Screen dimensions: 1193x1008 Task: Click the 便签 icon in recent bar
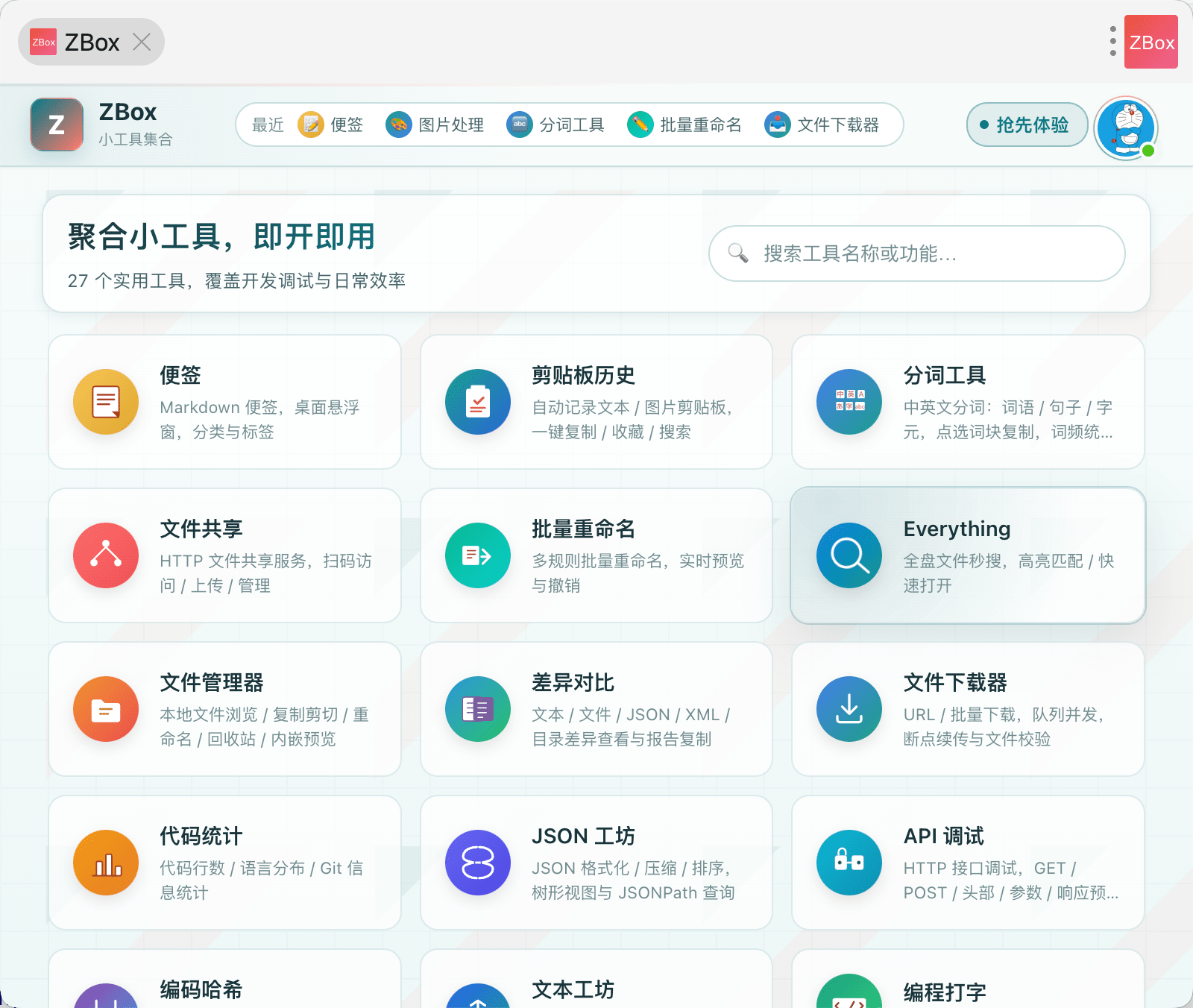(311, 125)
